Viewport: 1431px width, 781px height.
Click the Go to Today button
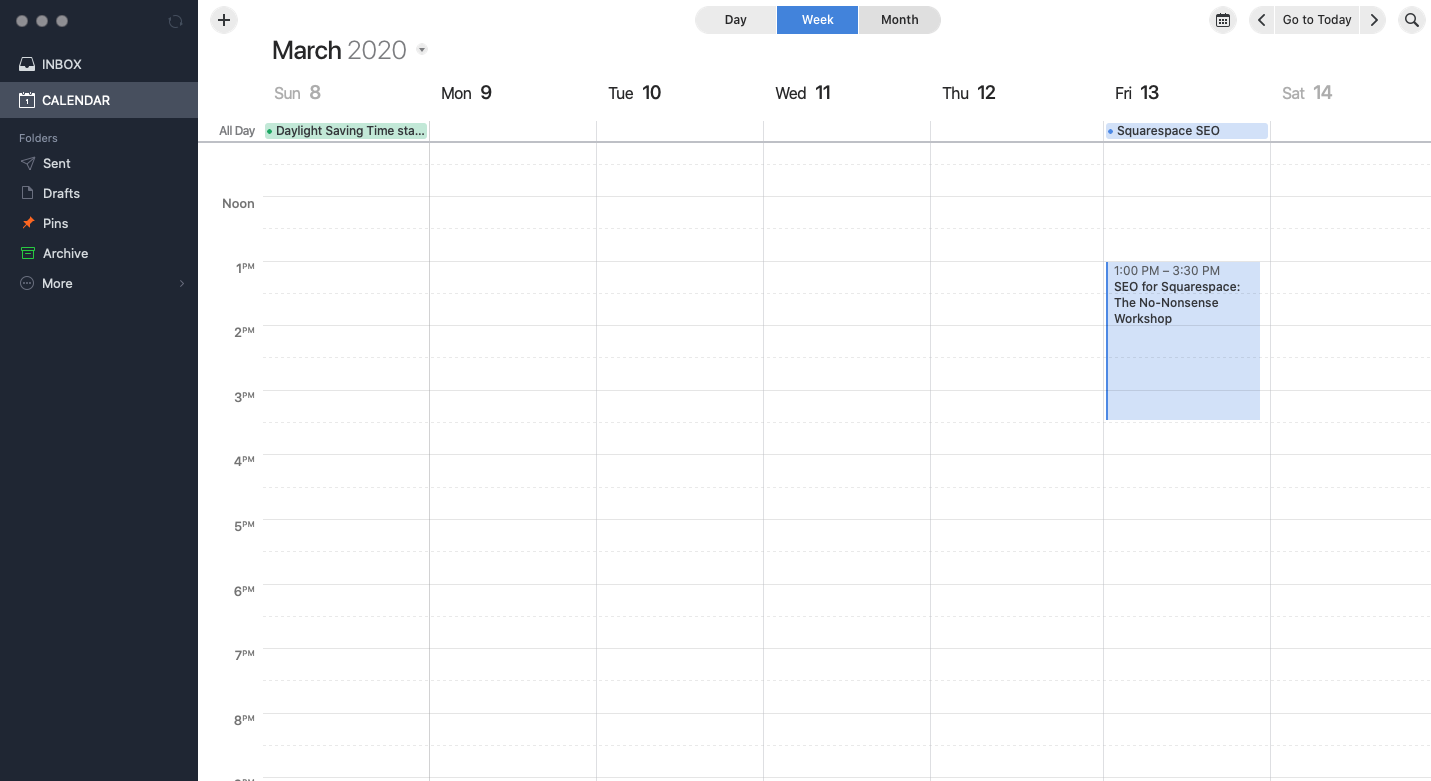[x=1317, y=20]
